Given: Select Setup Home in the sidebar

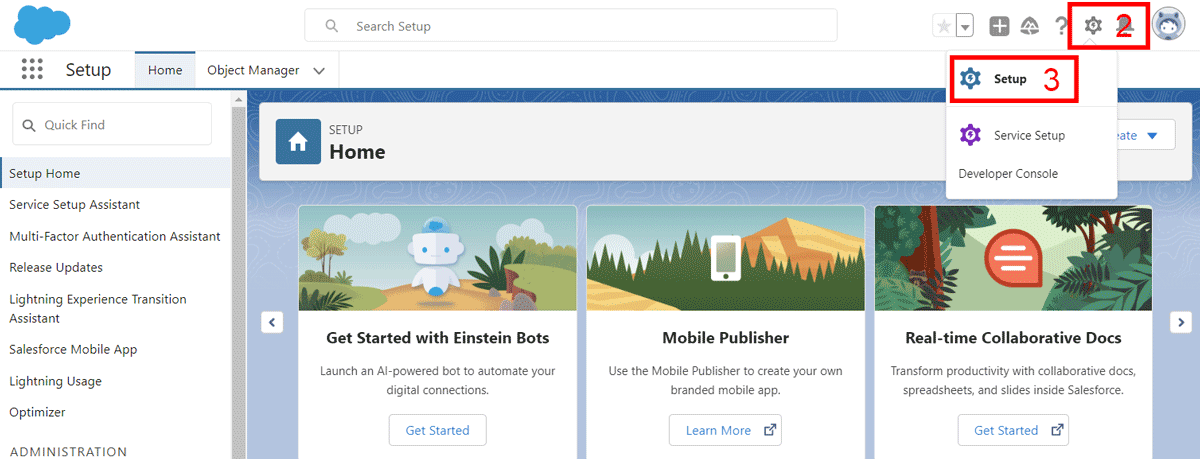Looking at the screenshot, I should click(116, 173).
